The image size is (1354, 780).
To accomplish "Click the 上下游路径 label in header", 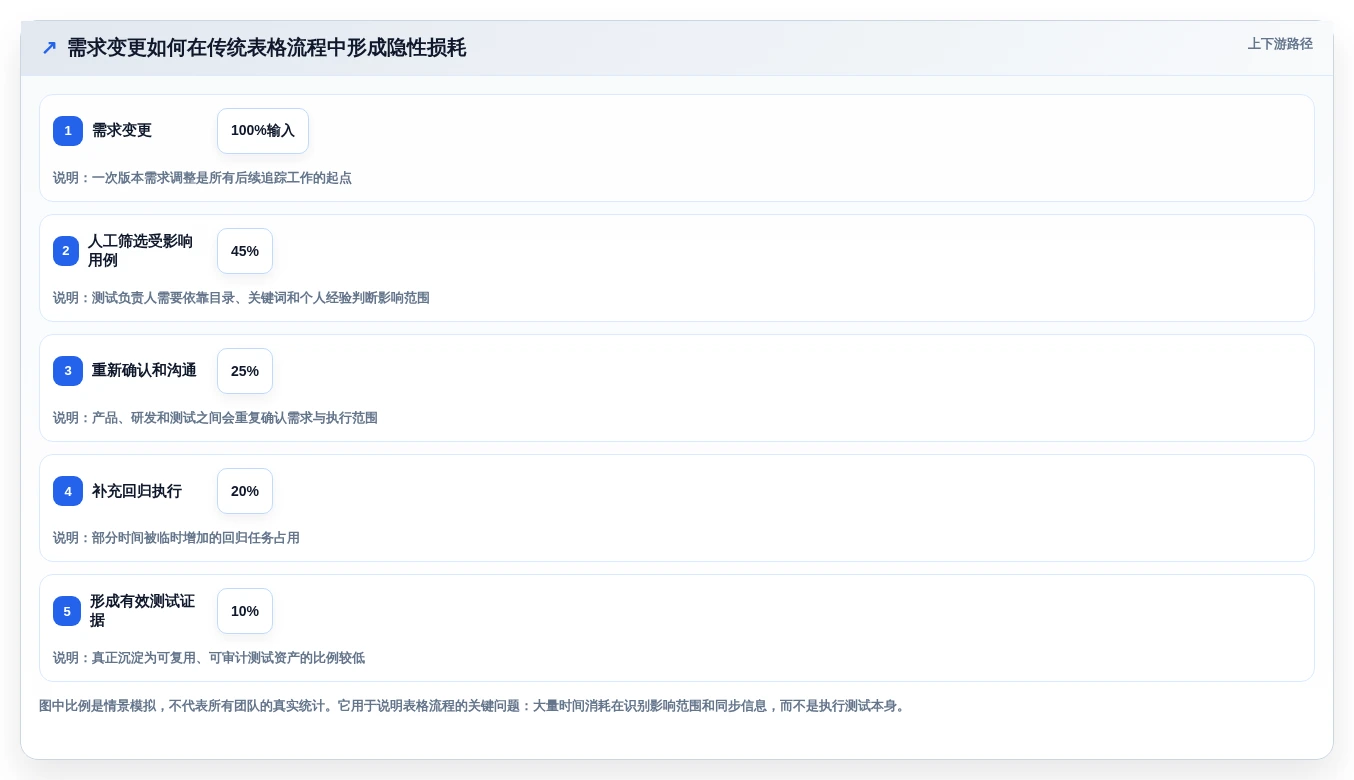I will pyautogui.click(x=1280, y=44).
